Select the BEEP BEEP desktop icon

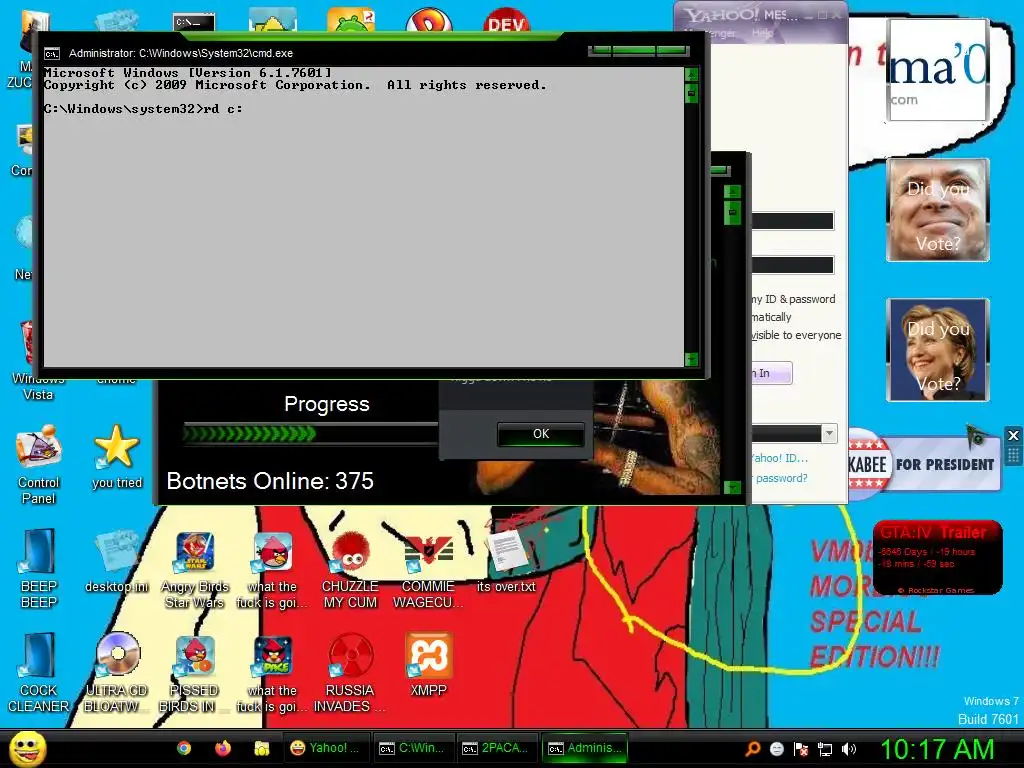39,569
